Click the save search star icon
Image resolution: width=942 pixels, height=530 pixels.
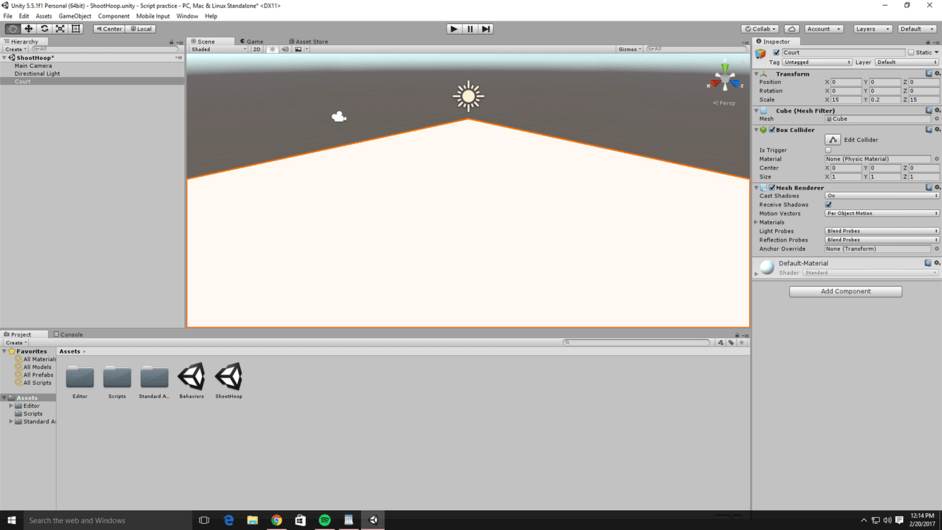(x=742, y=343)
